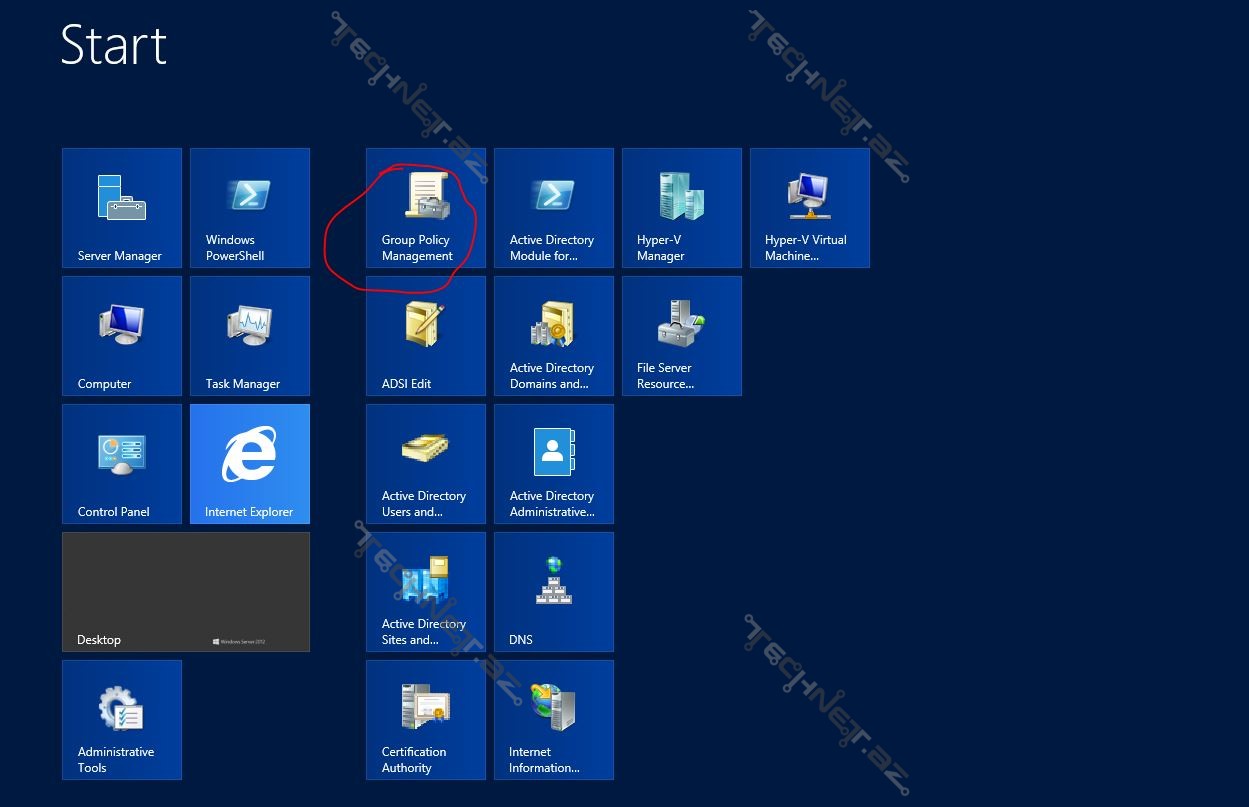Open Active Directory Users and Computers

click(x=426, y=464)
